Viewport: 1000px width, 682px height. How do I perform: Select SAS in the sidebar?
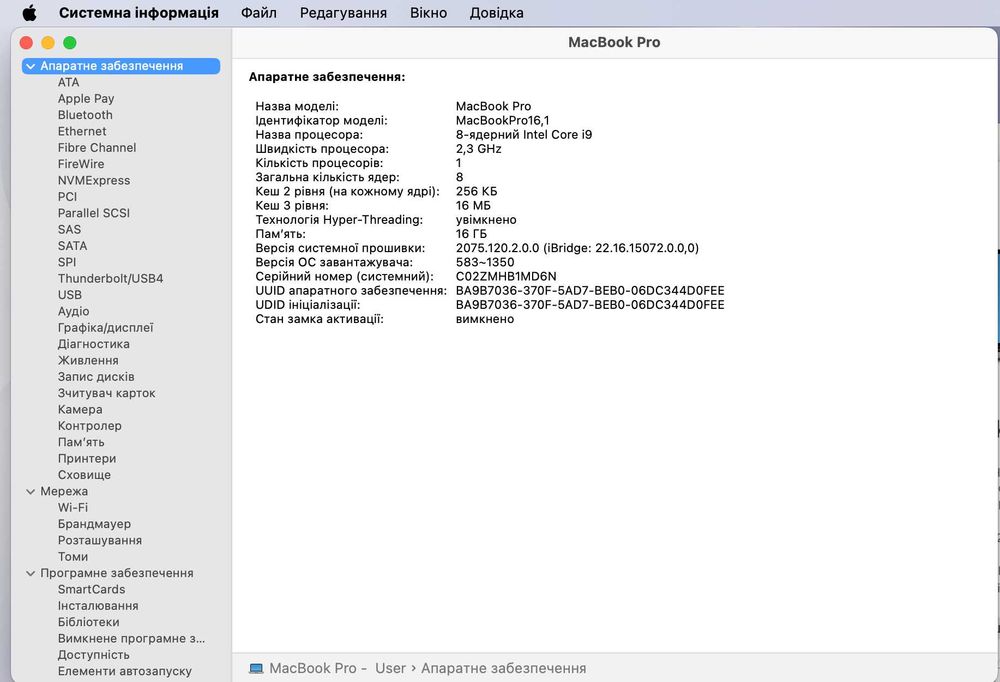(69, 229)
